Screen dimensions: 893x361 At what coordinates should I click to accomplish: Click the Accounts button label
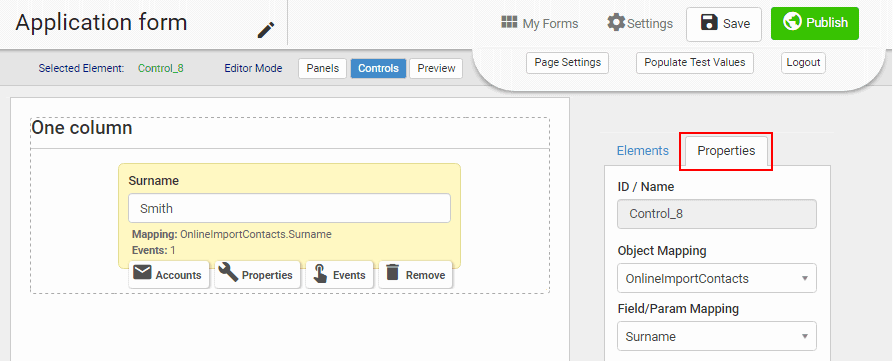[178, 275]
